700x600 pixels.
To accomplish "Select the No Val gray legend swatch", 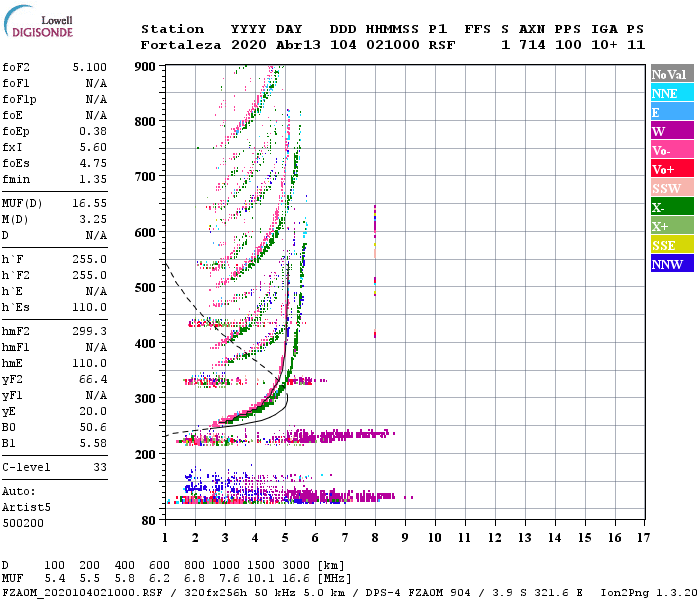I will [x=672, y=74].
